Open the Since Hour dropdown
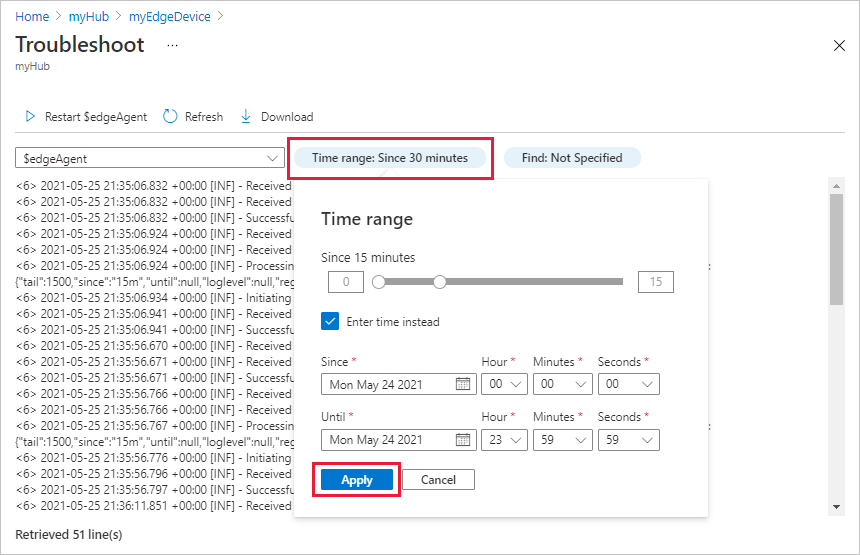The height and width of the screenshot is (555, 860). tap(504, 384)
